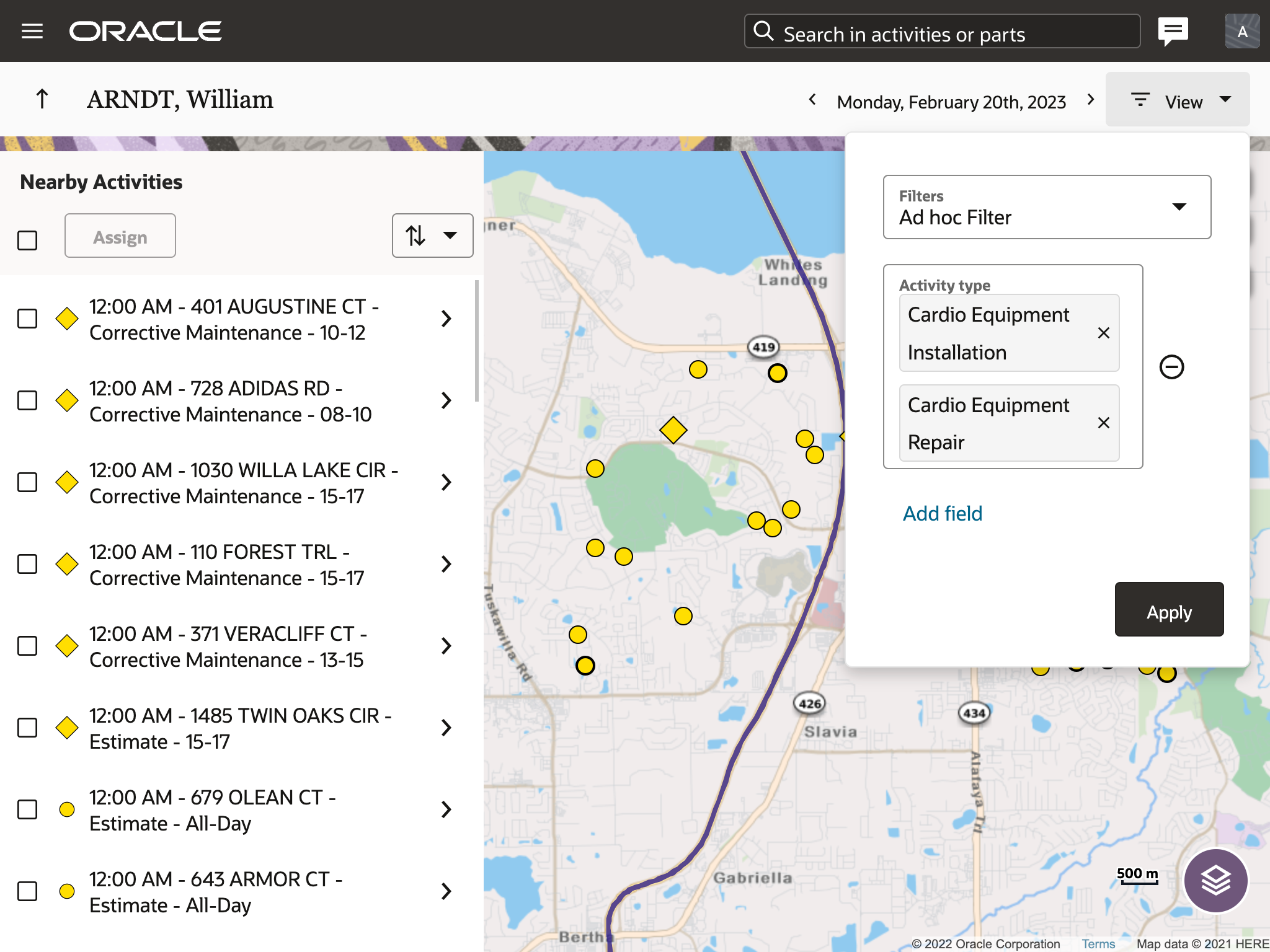The width and height of the screenshot is (1270, 952).
Task: Click the Add field link
Action: pyautogui.click(x=942, y=513)
